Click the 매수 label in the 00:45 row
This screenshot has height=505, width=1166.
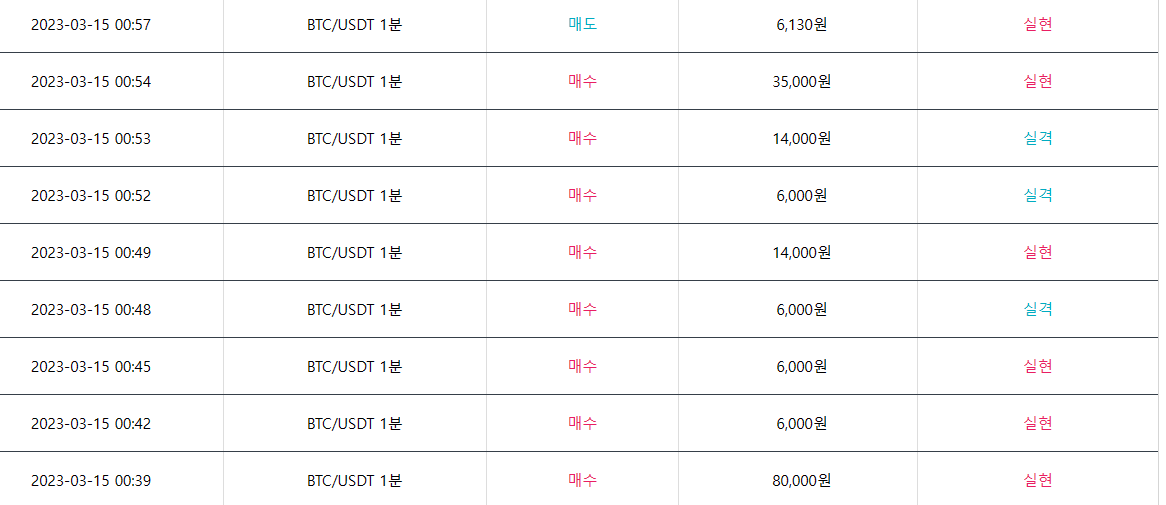tap(582, 366)
